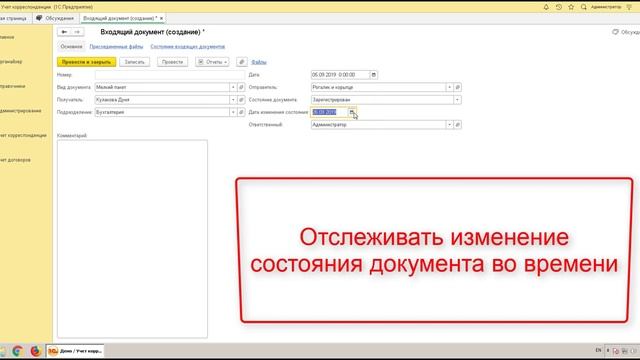Open the Присоединенные файлы section

coord(116,47)
